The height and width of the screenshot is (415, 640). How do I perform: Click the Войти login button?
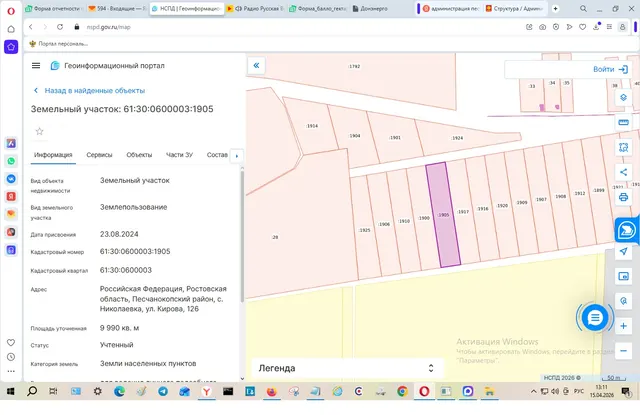click(x=610, y=69)
